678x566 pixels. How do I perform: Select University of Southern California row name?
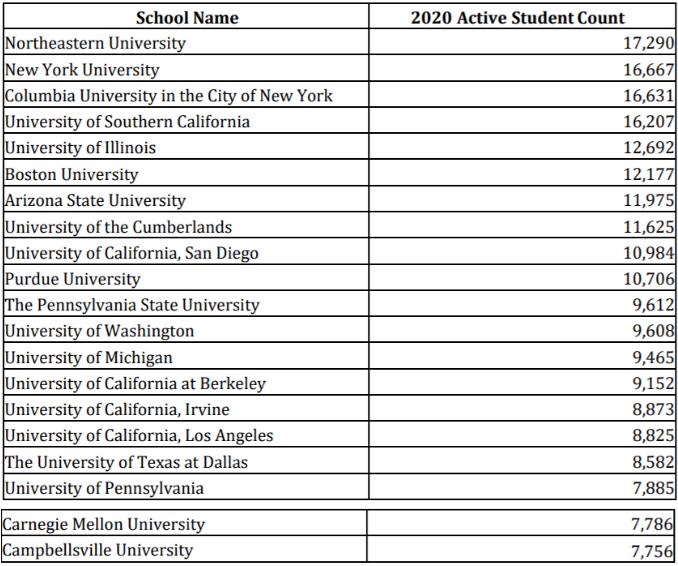pos(127,122)
